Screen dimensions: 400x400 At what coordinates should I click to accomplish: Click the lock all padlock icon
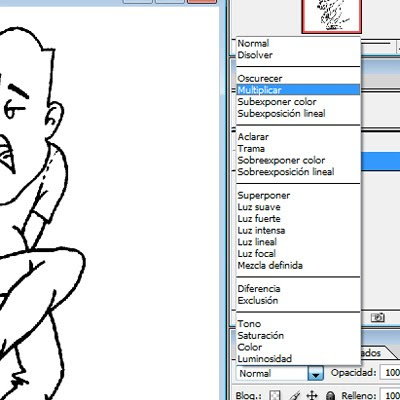[x=330, y=395]
